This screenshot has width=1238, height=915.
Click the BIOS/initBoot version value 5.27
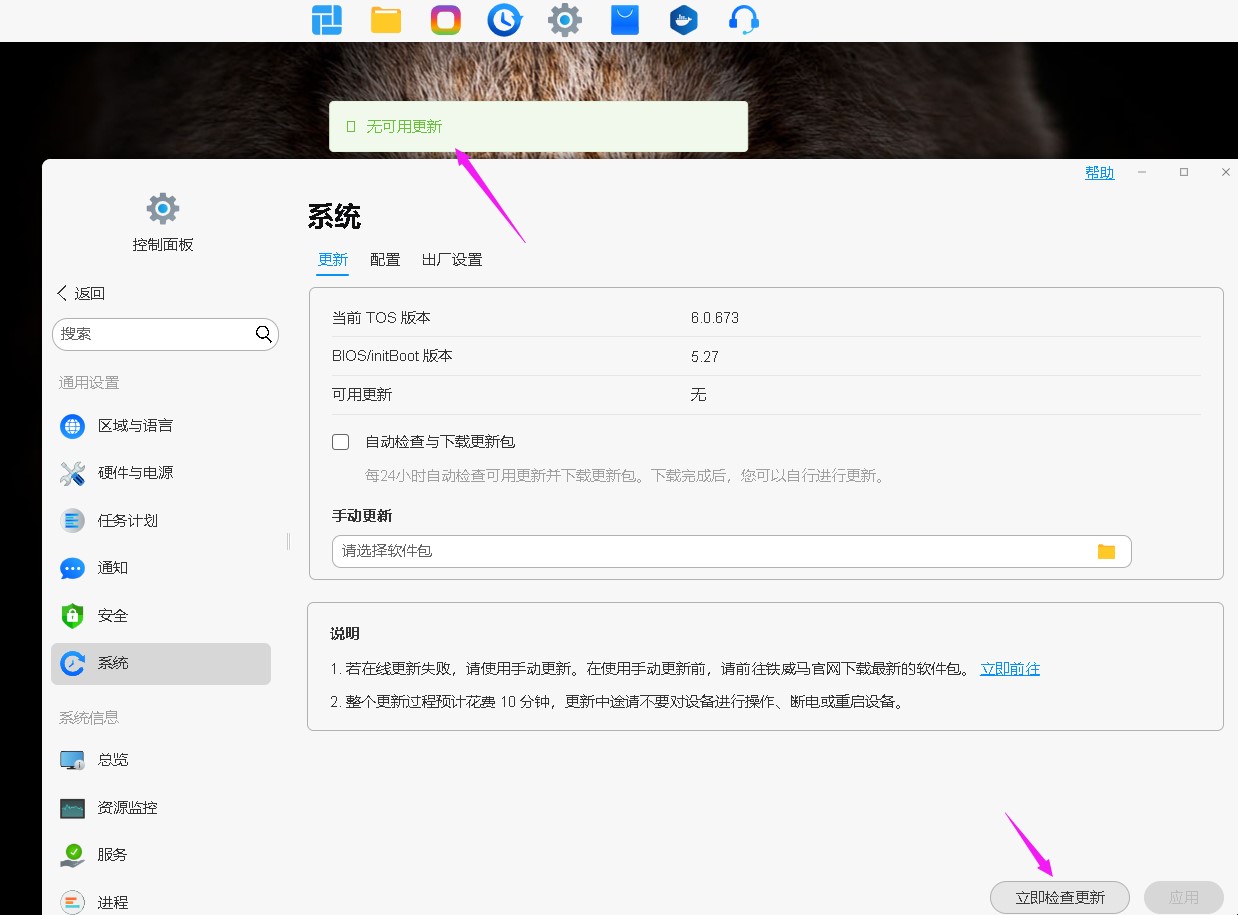tap(705, 356)
